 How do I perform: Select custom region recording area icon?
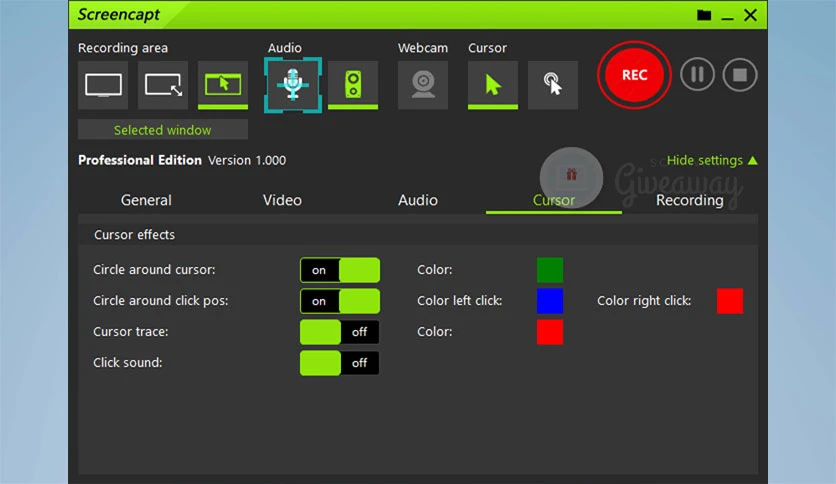(x=163, y=85)
